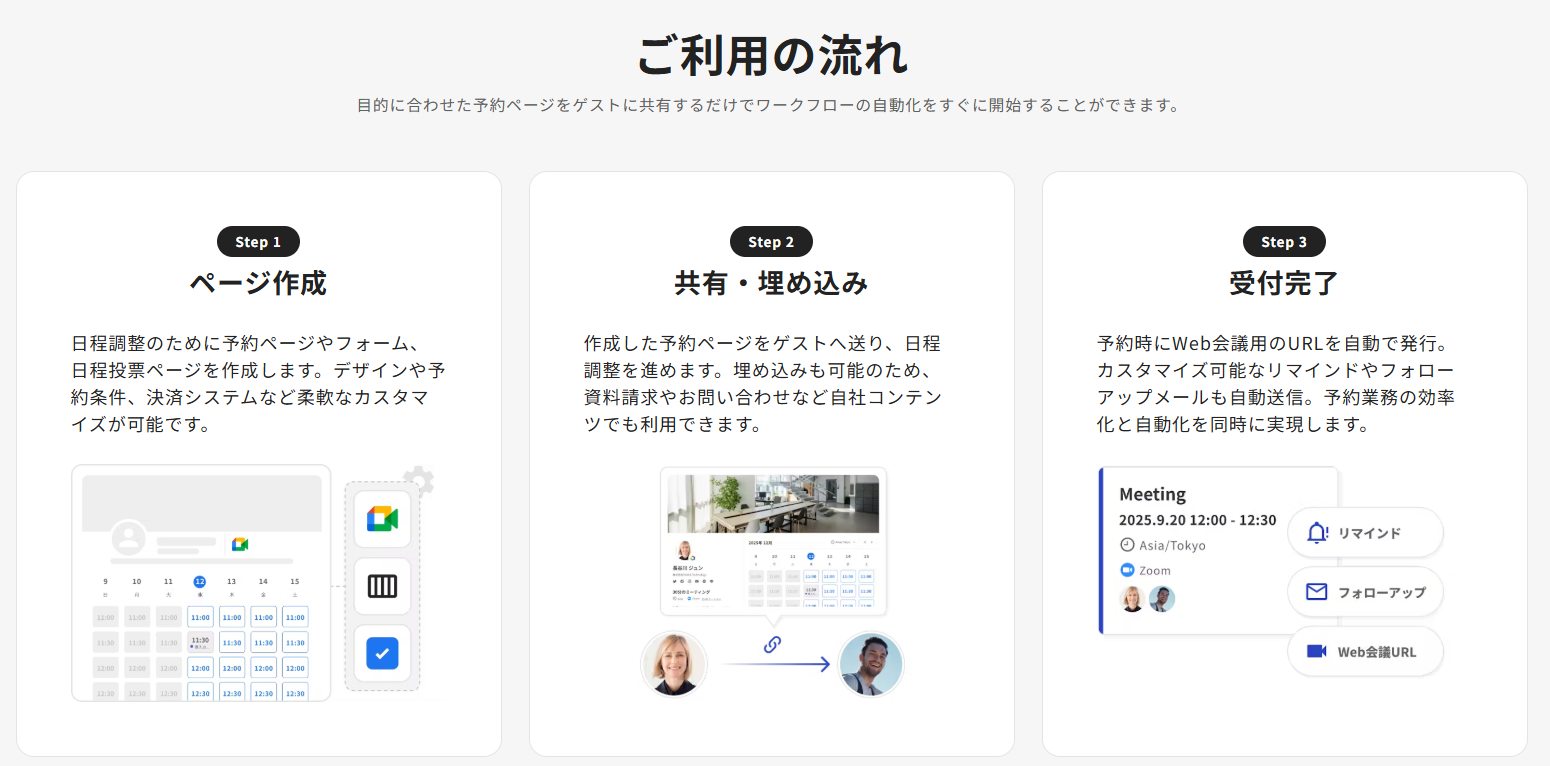The width and height of the screenshot is (1550, 766).
Task: Click the blue checkmark icon tile
Action: click(x=382, y=653)
